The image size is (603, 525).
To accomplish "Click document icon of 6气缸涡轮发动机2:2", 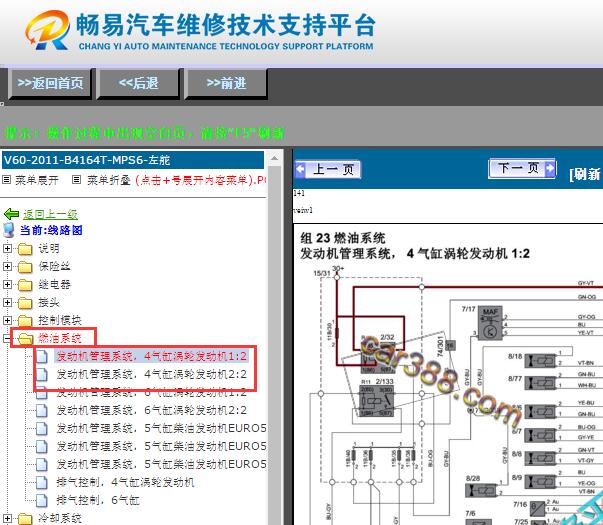I will pos(42,410).
